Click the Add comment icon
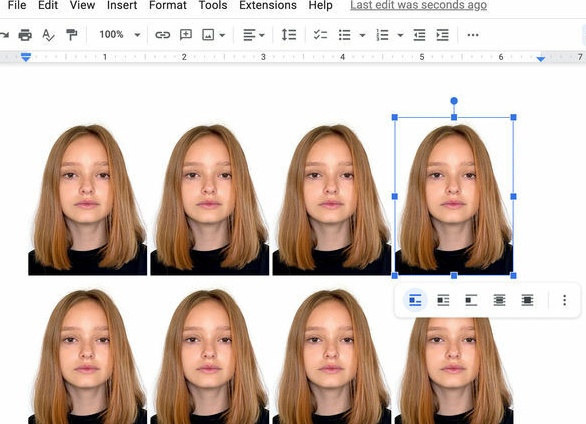The width and height of the screenshot is (586, 424). tap(186, 35)
